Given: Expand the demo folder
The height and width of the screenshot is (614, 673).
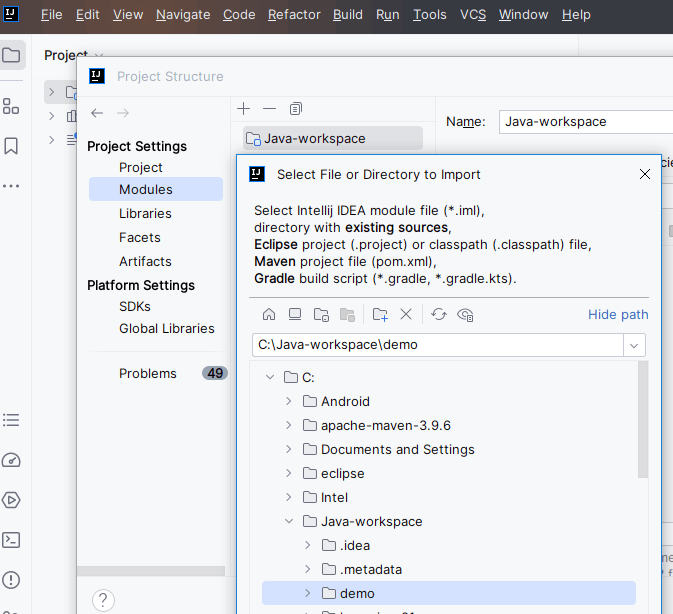Looking at the screenshot, I should coord(308,593).
